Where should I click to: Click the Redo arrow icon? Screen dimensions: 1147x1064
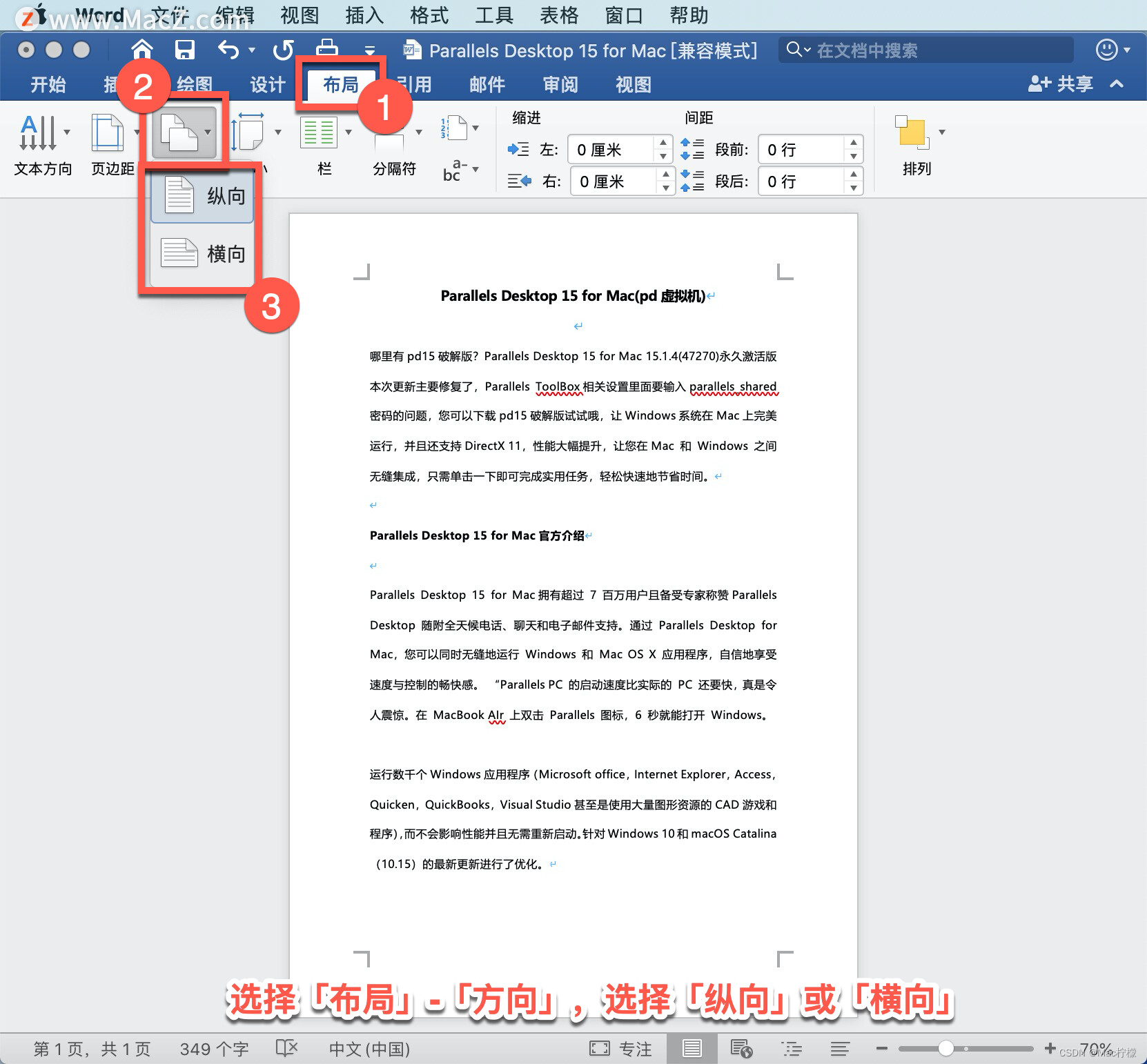click(x=283, y=50)
